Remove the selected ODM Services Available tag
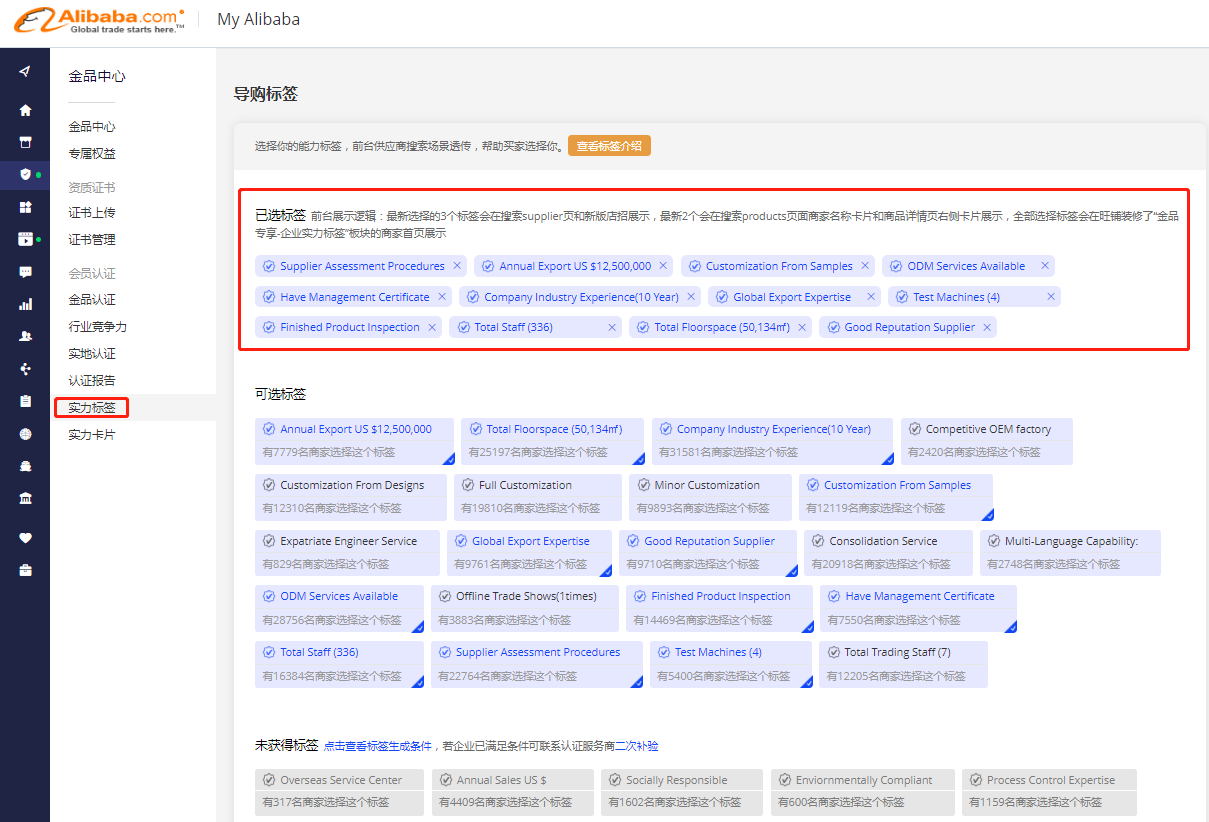The height and width of the screenshot is (822, 1209). click(1045, 266)
